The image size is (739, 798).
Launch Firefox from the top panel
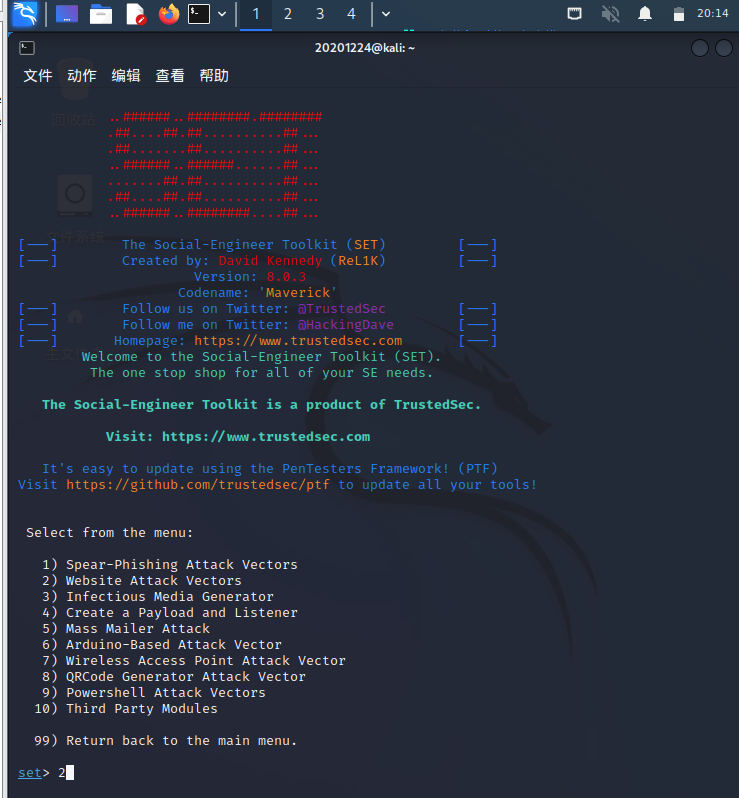[x=169, y=14]
